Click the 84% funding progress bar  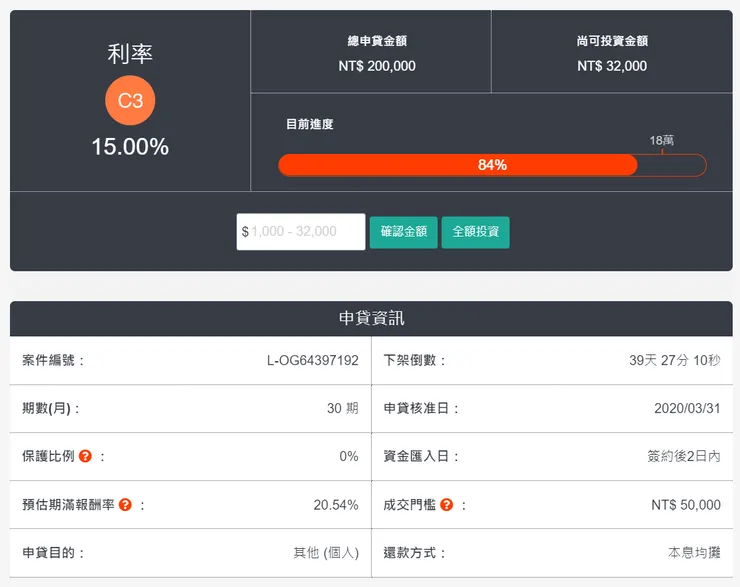click(x=491, y=165)
